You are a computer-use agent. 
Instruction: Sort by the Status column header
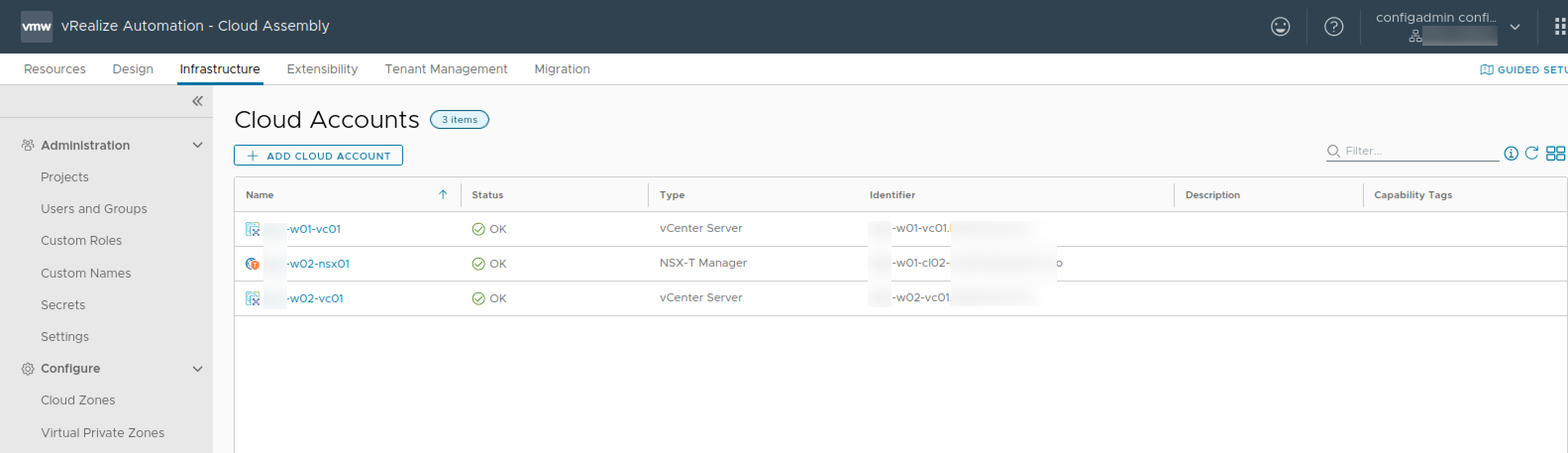[487, 195]
